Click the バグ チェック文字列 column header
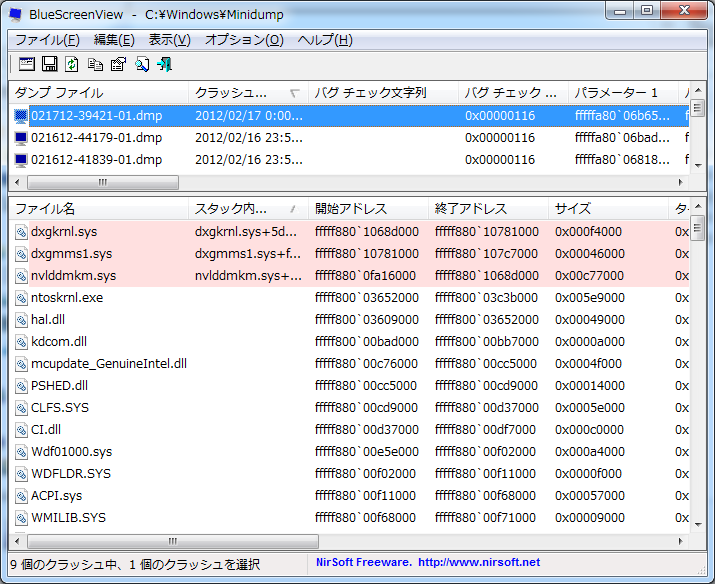Viewport: 715px width, 584px height. tap(380, 93)
